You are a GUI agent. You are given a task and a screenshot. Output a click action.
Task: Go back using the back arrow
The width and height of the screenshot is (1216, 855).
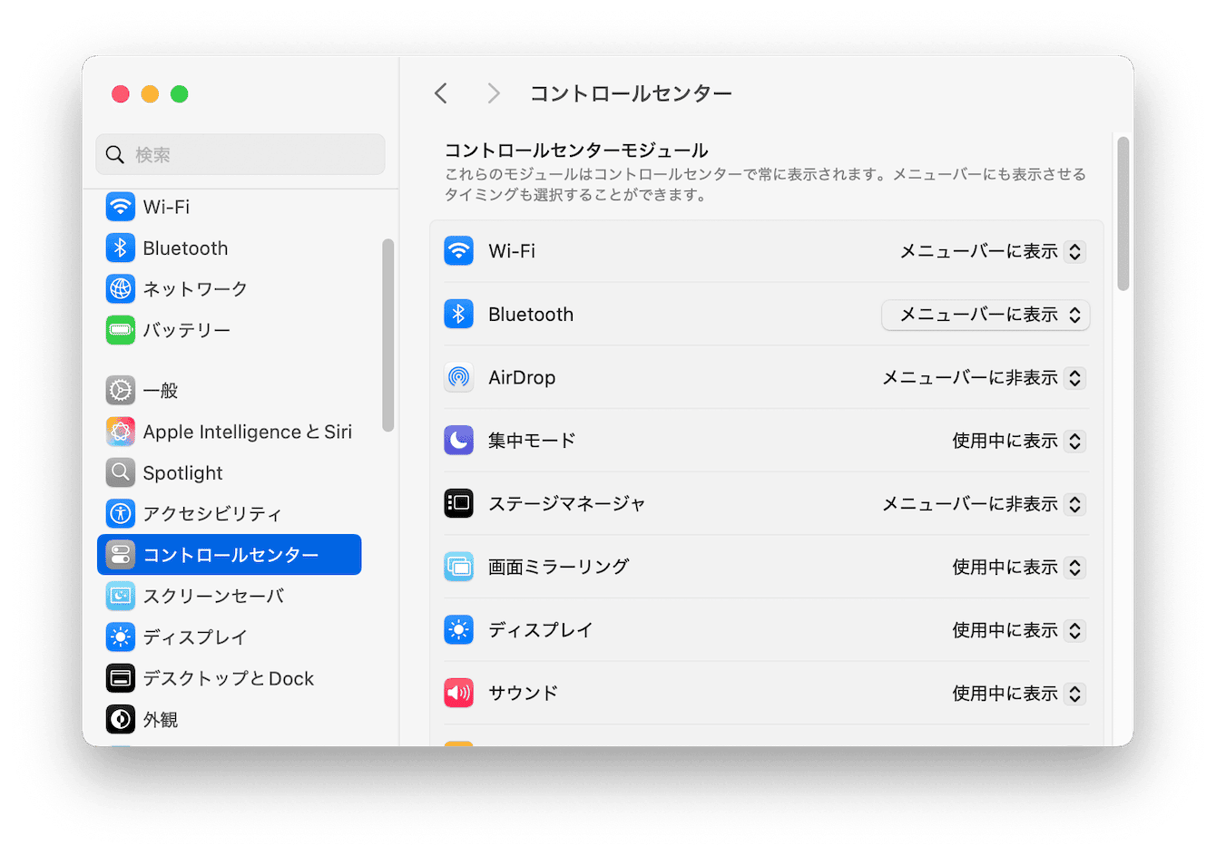[x=440, y=92]
